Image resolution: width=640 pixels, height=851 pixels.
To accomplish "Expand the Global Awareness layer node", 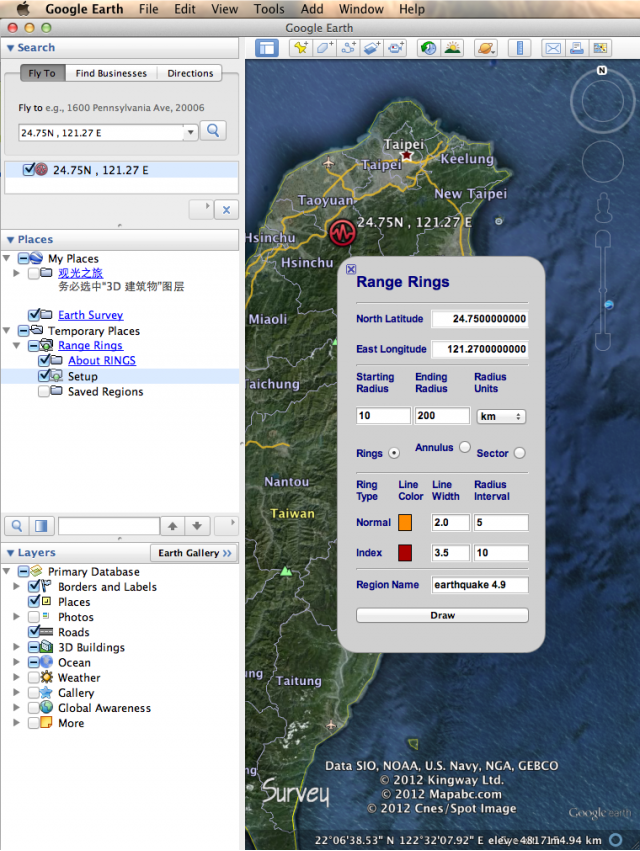I will (x=16, y=708).
